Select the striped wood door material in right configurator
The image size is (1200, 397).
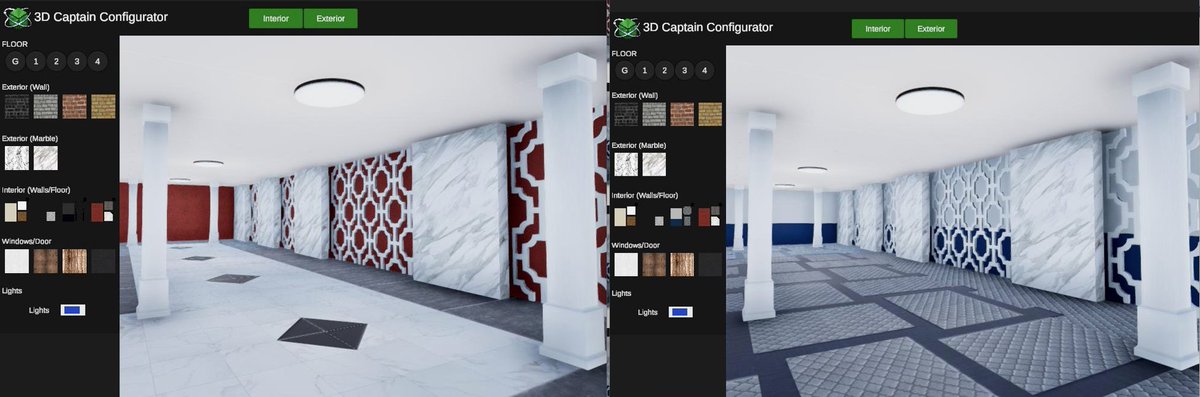(682, 264)
